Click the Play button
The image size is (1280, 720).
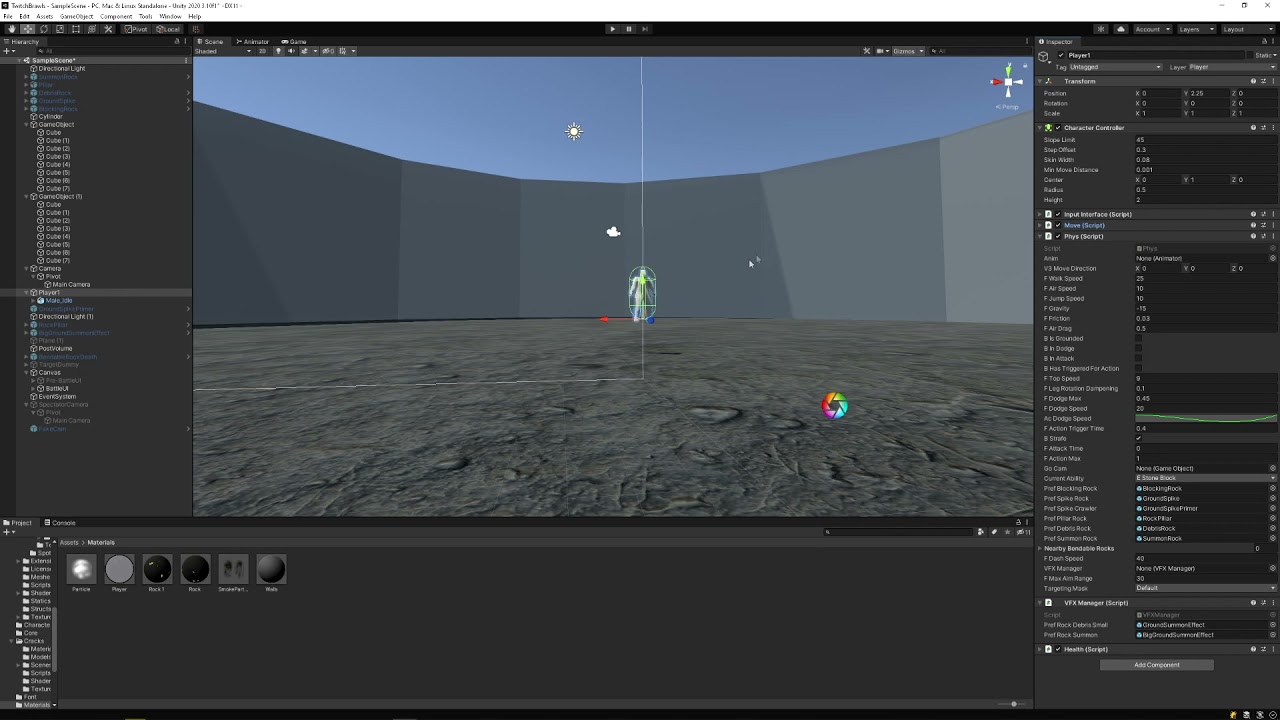[x=613, y=29]
